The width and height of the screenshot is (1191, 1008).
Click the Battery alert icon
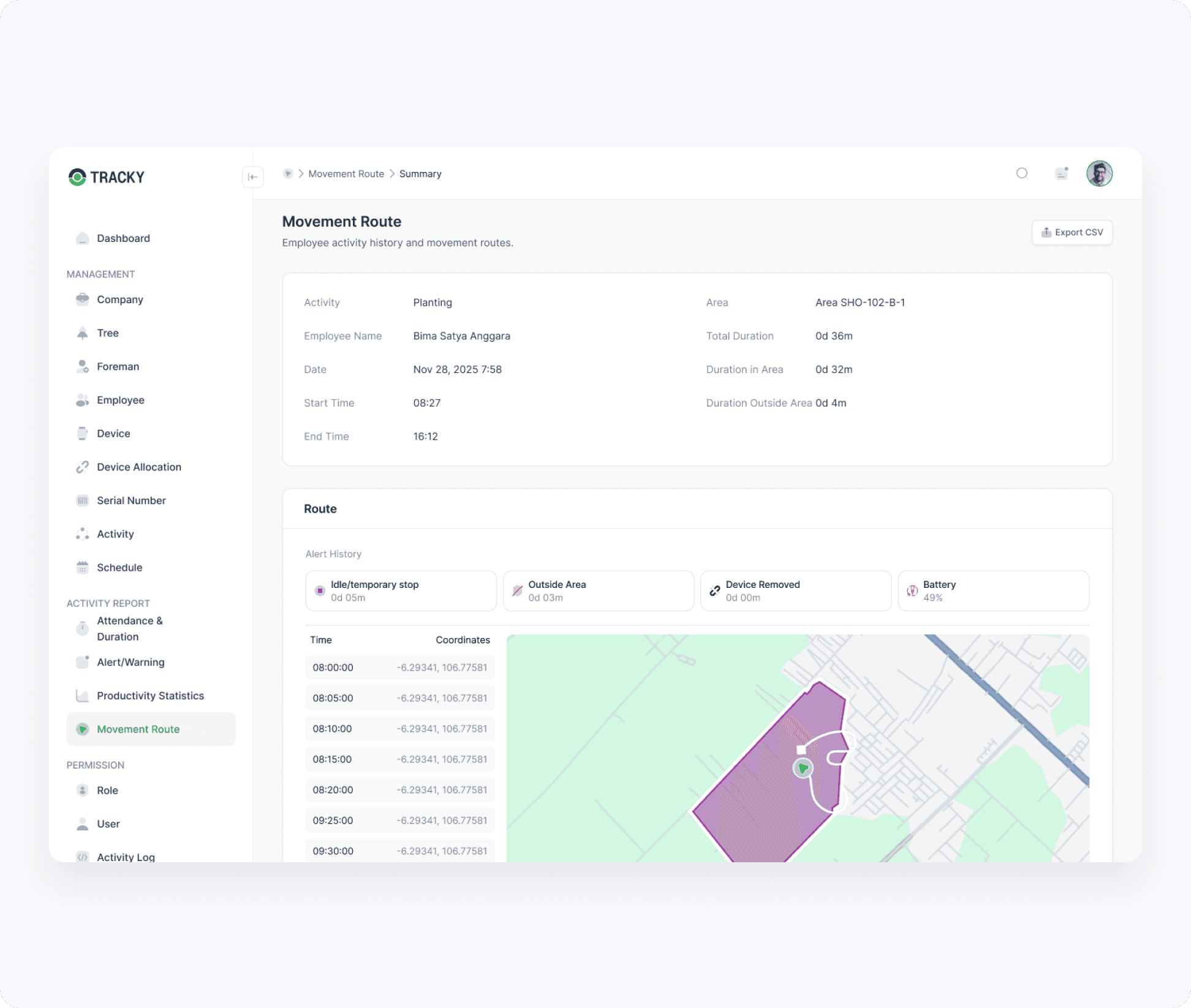coord(912,591)
